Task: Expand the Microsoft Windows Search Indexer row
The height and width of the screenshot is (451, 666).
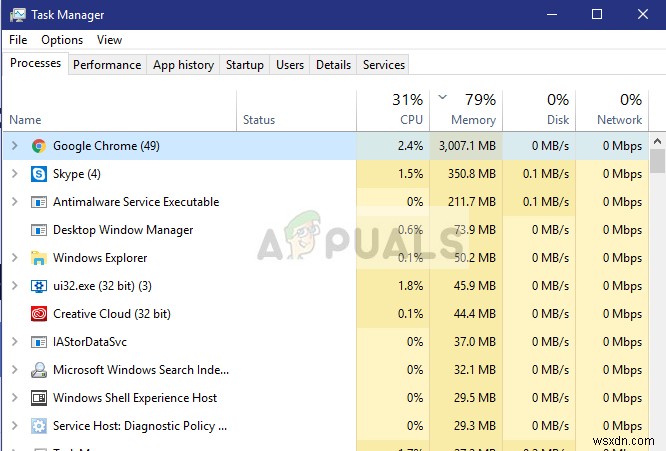Action: click(x=14, y=370)
